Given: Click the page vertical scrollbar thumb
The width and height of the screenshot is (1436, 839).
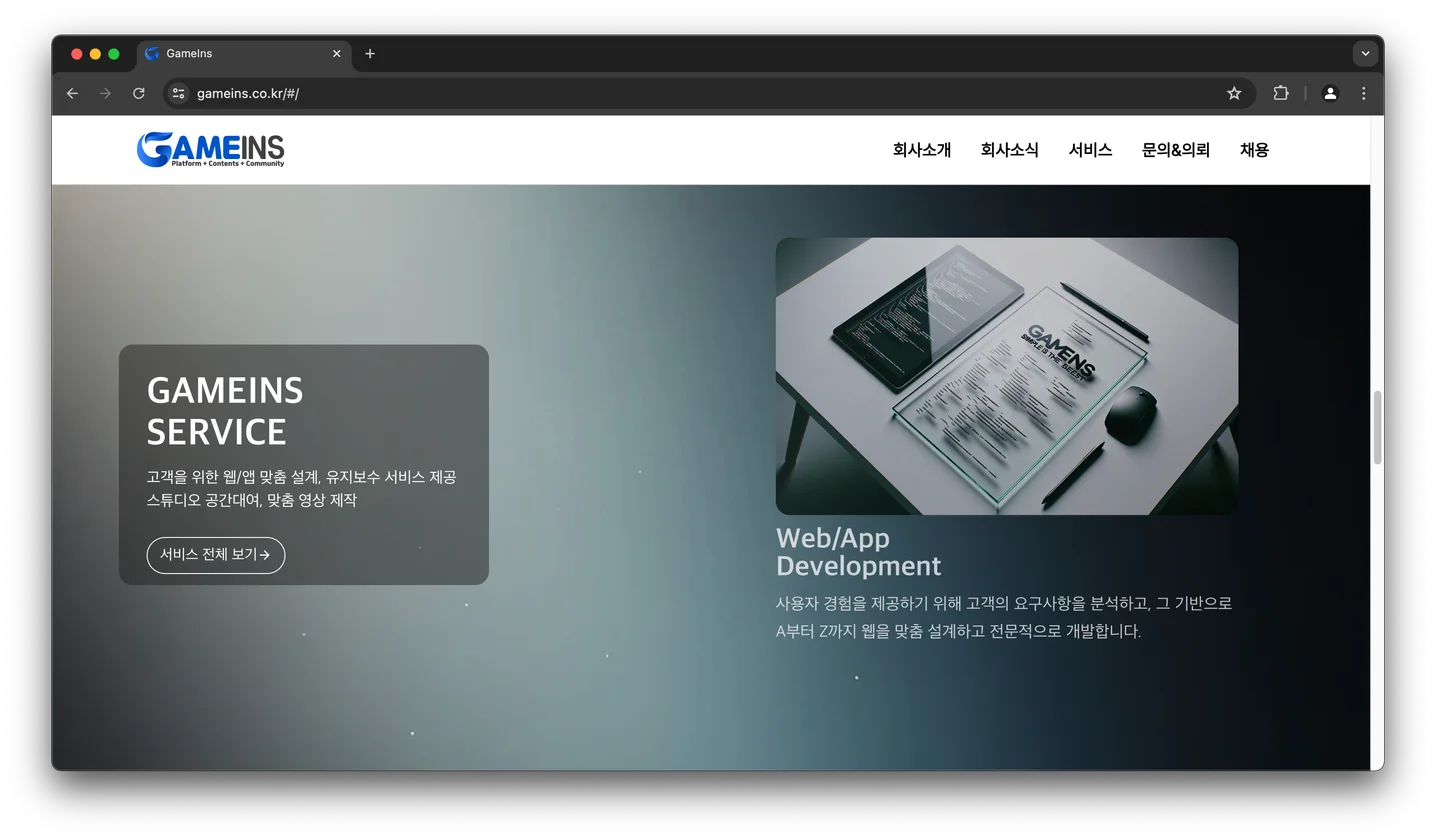Looking at the screenshot, I should click(x=1377, y=427).
